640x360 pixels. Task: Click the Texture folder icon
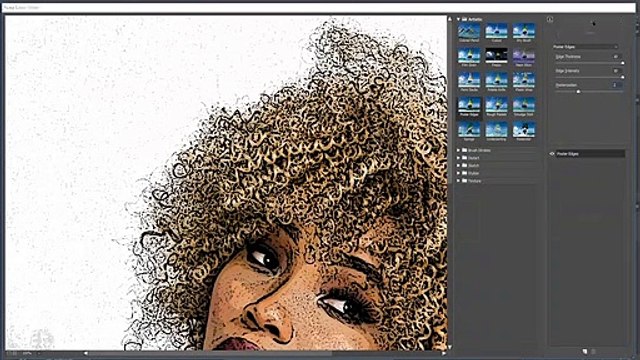pos(464,180)
